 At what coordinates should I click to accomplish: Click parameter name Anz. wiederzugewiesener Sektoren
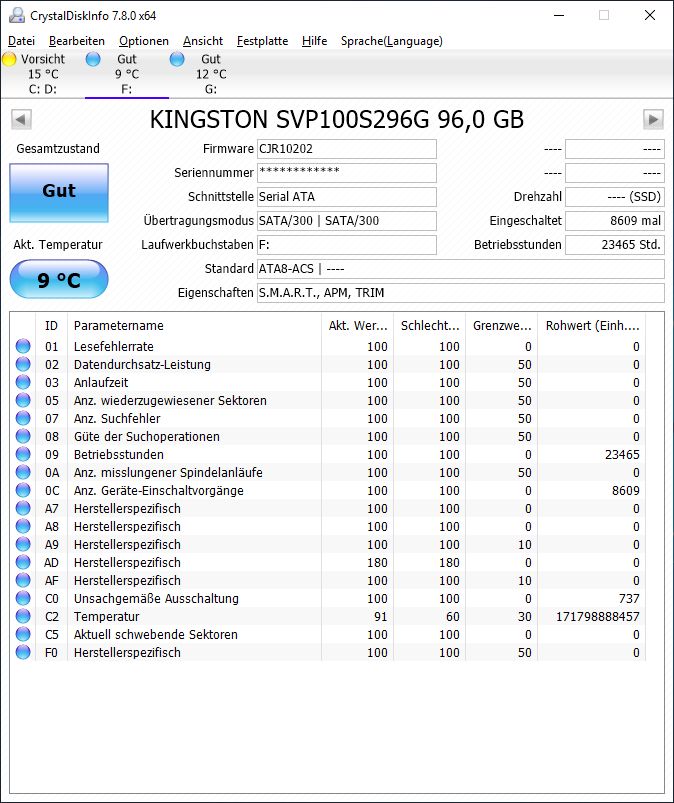click(170, 400)
